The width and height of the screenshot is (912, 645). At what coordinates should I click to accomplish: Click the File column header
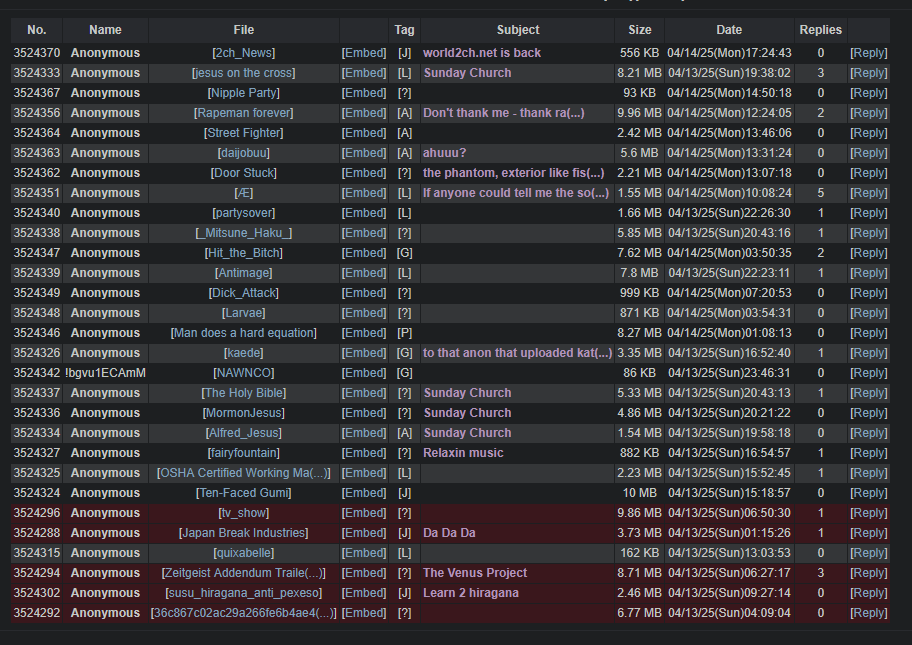pos(244,30)
